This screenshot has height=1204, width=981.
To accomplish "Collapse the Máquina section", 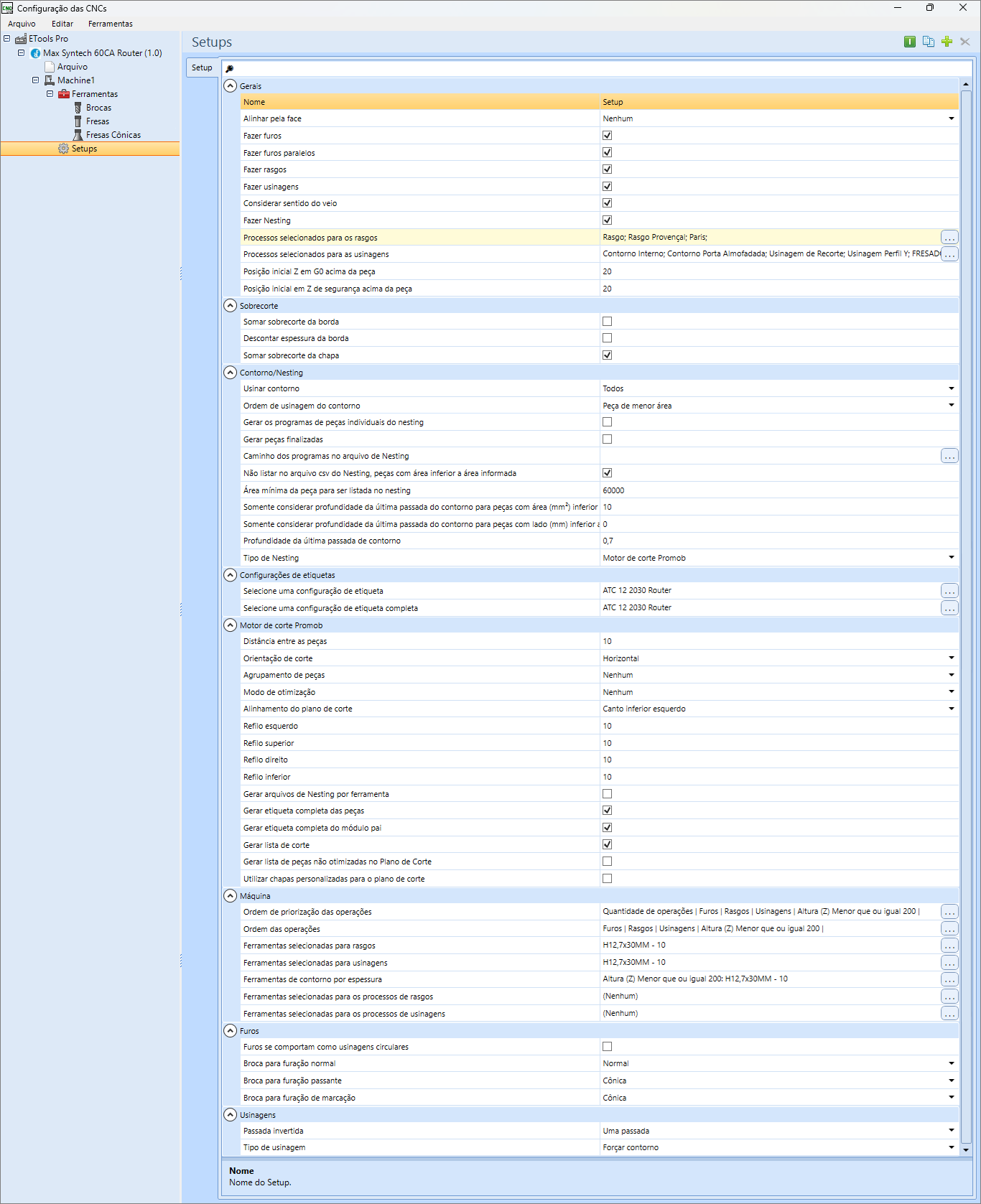I will (230, 896).
